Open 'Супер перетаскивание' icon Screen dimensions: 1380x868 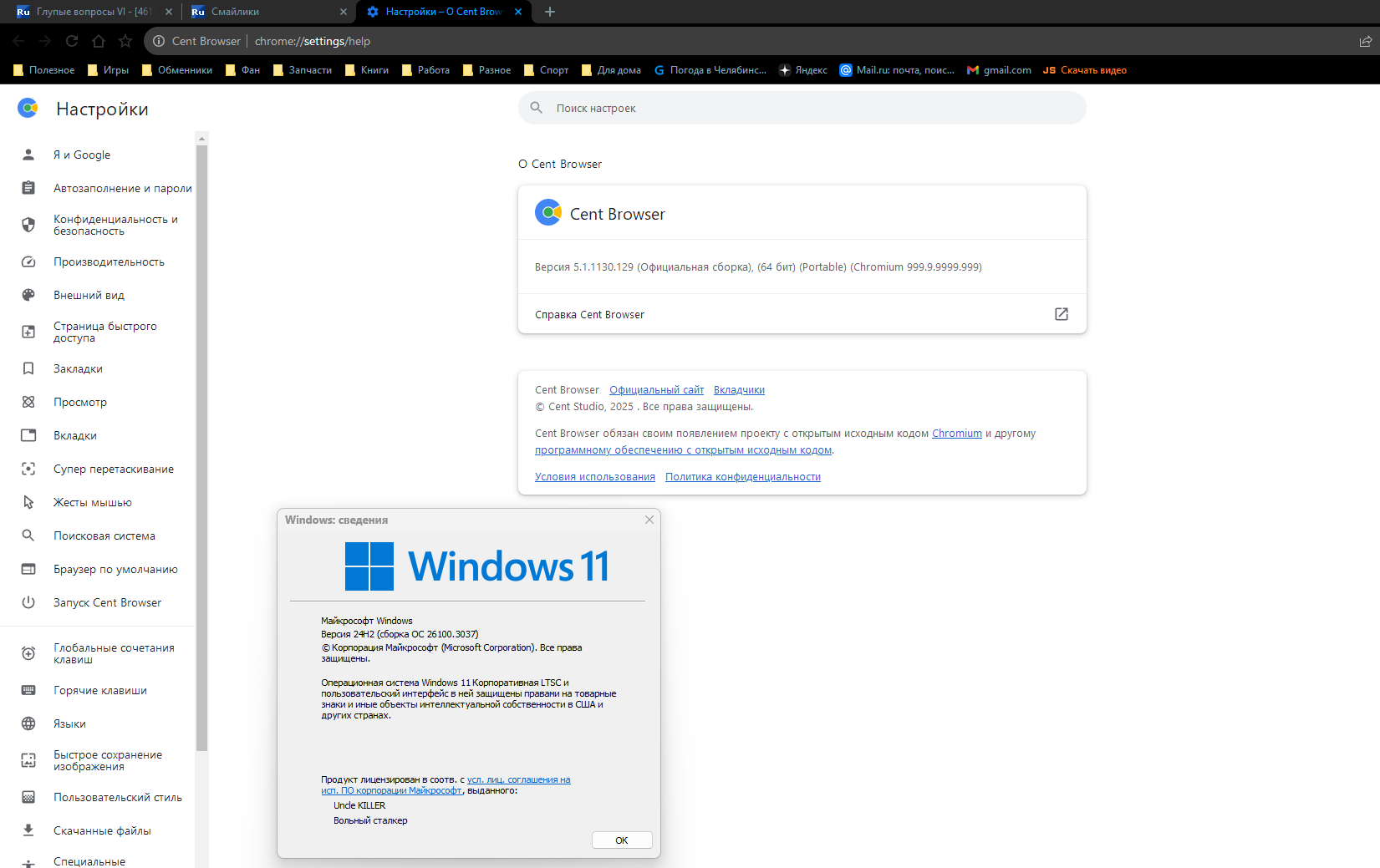tap(28, 469)
